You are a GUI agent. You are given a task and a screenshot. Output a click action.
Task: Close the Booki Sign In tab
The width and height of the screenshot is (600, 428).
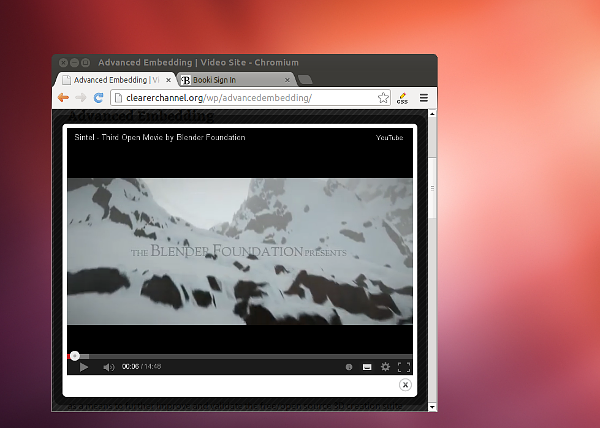288,79
